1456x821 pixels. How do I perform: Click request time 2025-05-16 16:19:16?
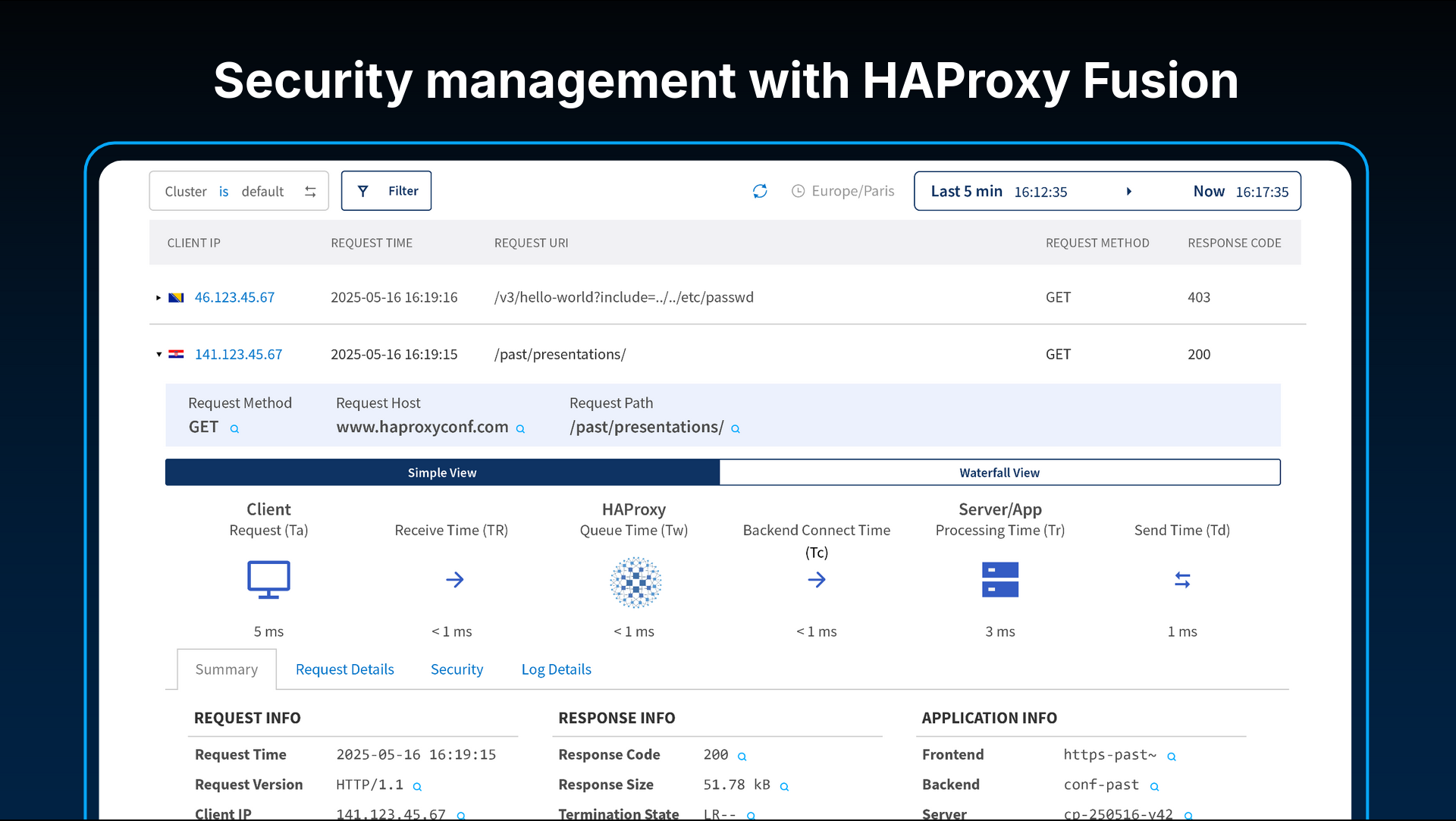394,297
